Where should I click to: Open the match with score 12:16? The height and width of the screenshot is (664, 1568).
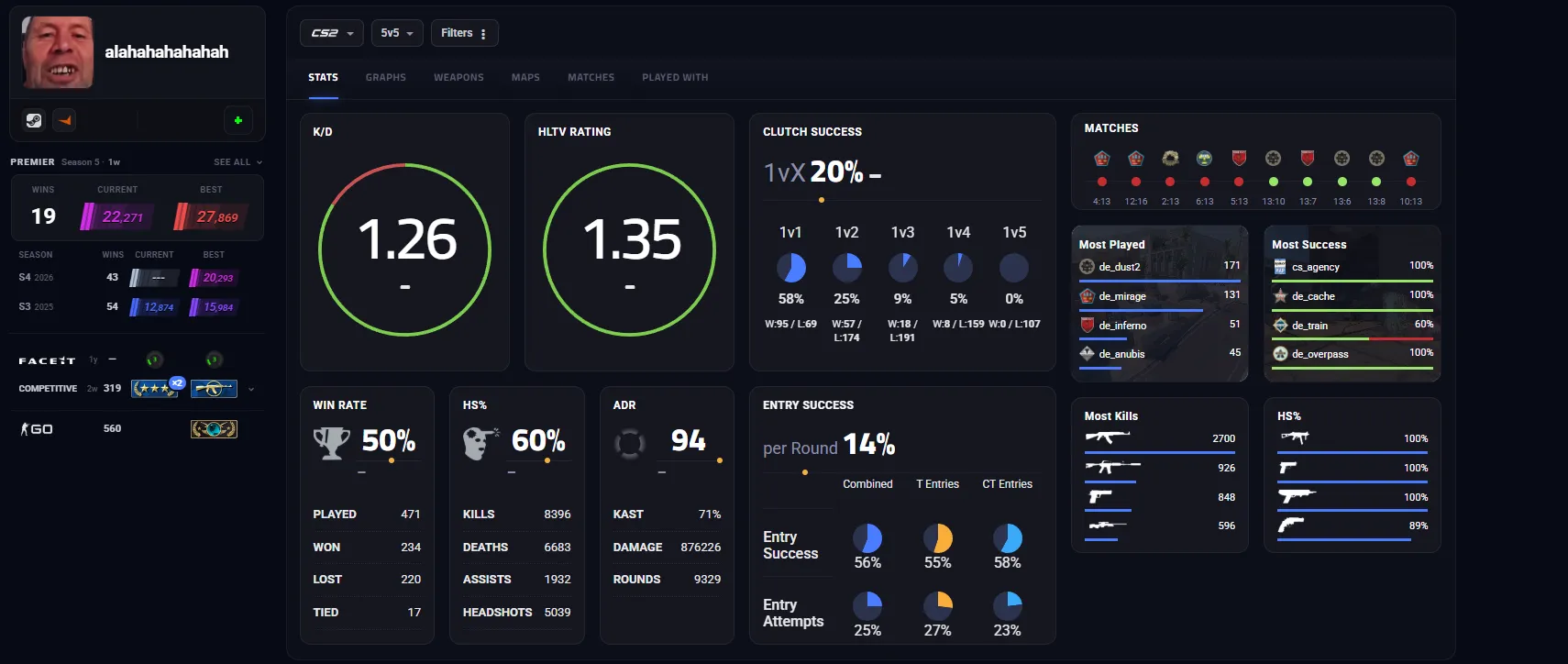(x=1136, y=179)
